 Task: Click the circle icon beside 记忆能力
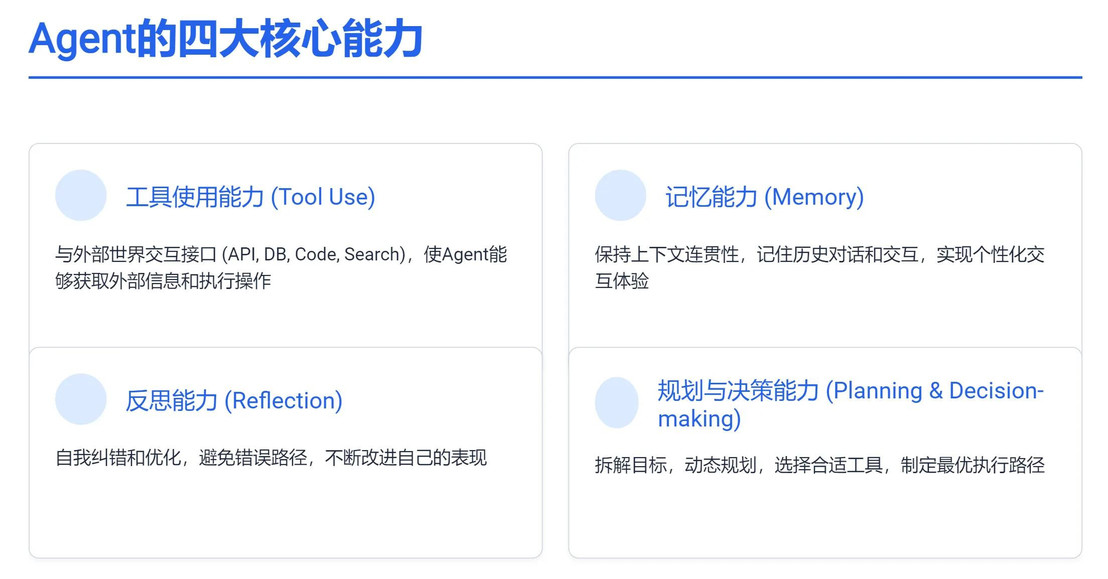click(620, 195)
